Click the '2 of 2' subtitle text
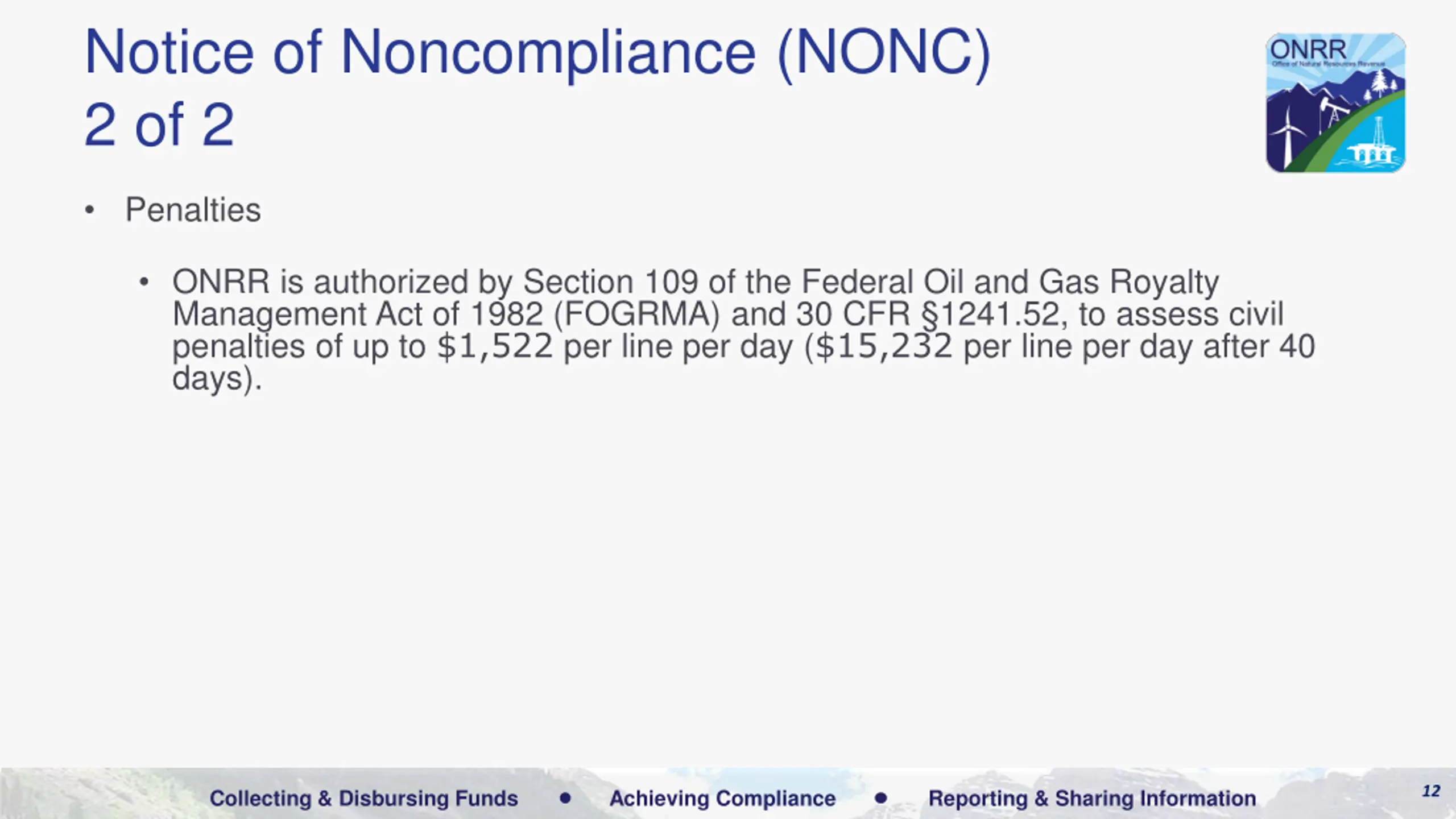 point(159,125)
